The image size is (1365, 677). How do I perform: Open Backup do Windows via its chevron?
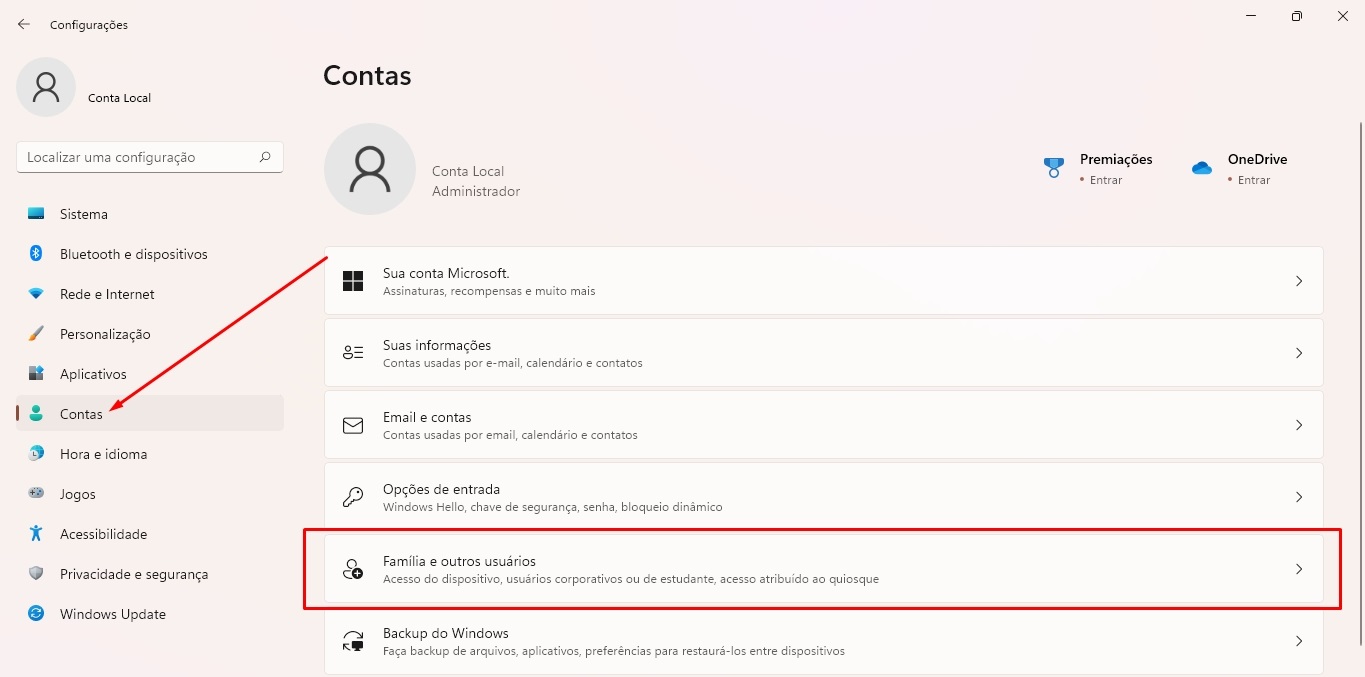click(1299, 640)
